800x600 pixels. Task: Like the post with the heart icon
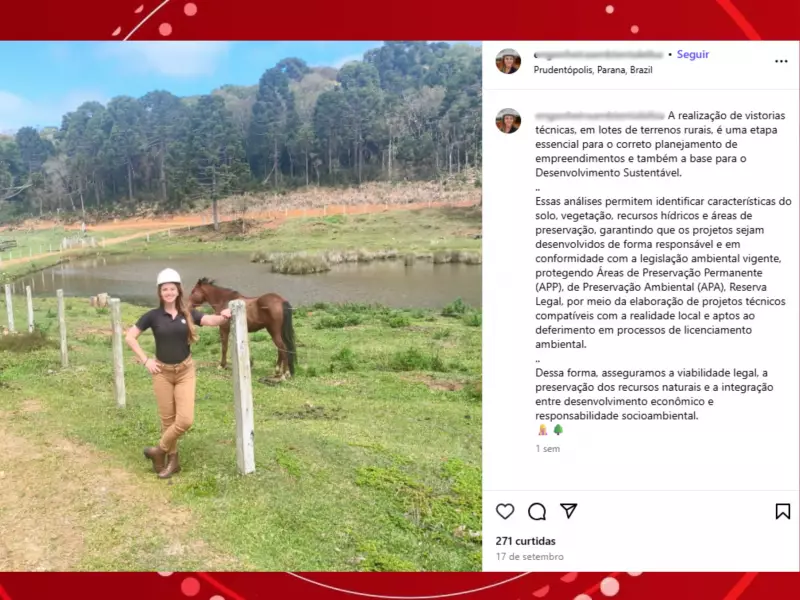click(x=505, y=511)
